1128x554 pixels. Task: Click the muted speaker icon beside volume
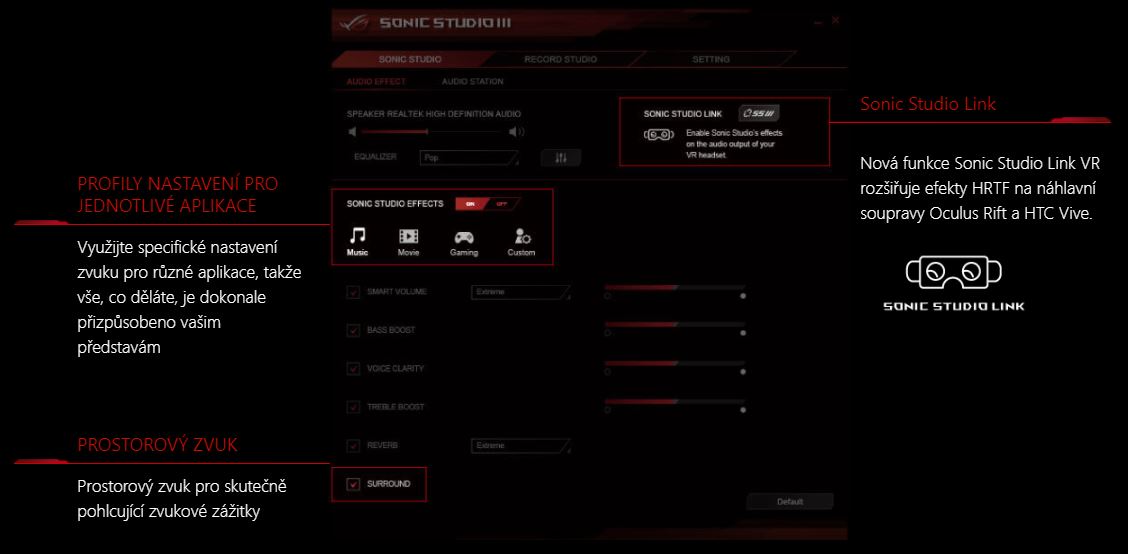click(x=352, y=131)
